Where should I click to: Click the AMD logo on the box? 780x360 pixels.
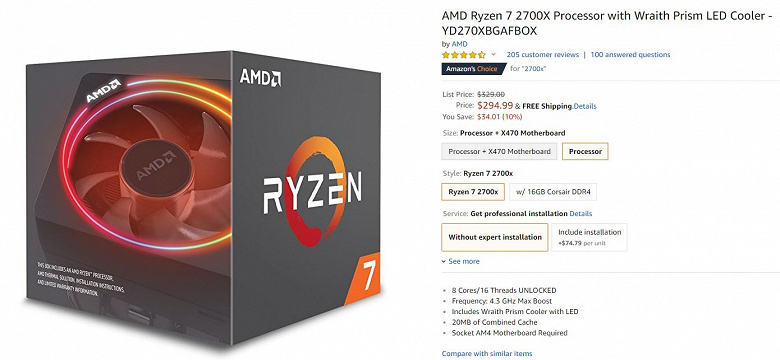pos(261,78)
